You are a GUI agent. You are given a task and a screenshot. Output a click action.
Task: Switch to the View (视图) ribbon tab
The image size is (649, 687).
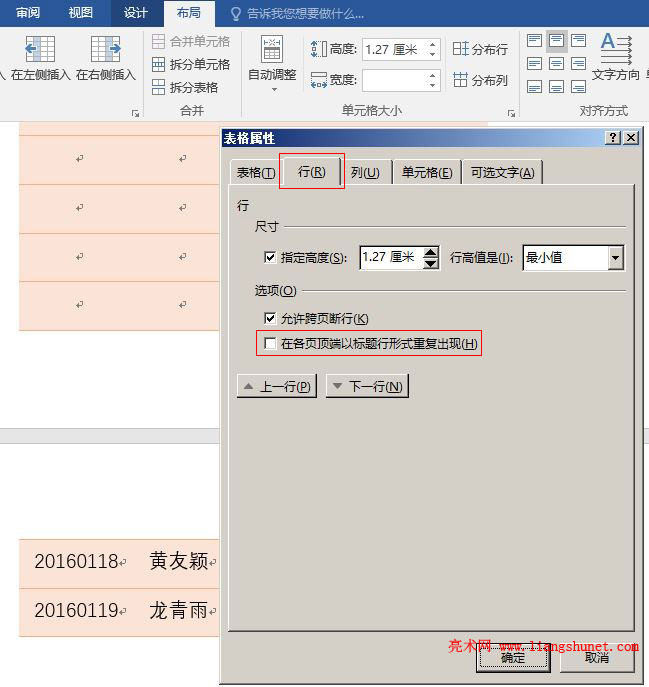pyautogui.click(x=81, y=13)
